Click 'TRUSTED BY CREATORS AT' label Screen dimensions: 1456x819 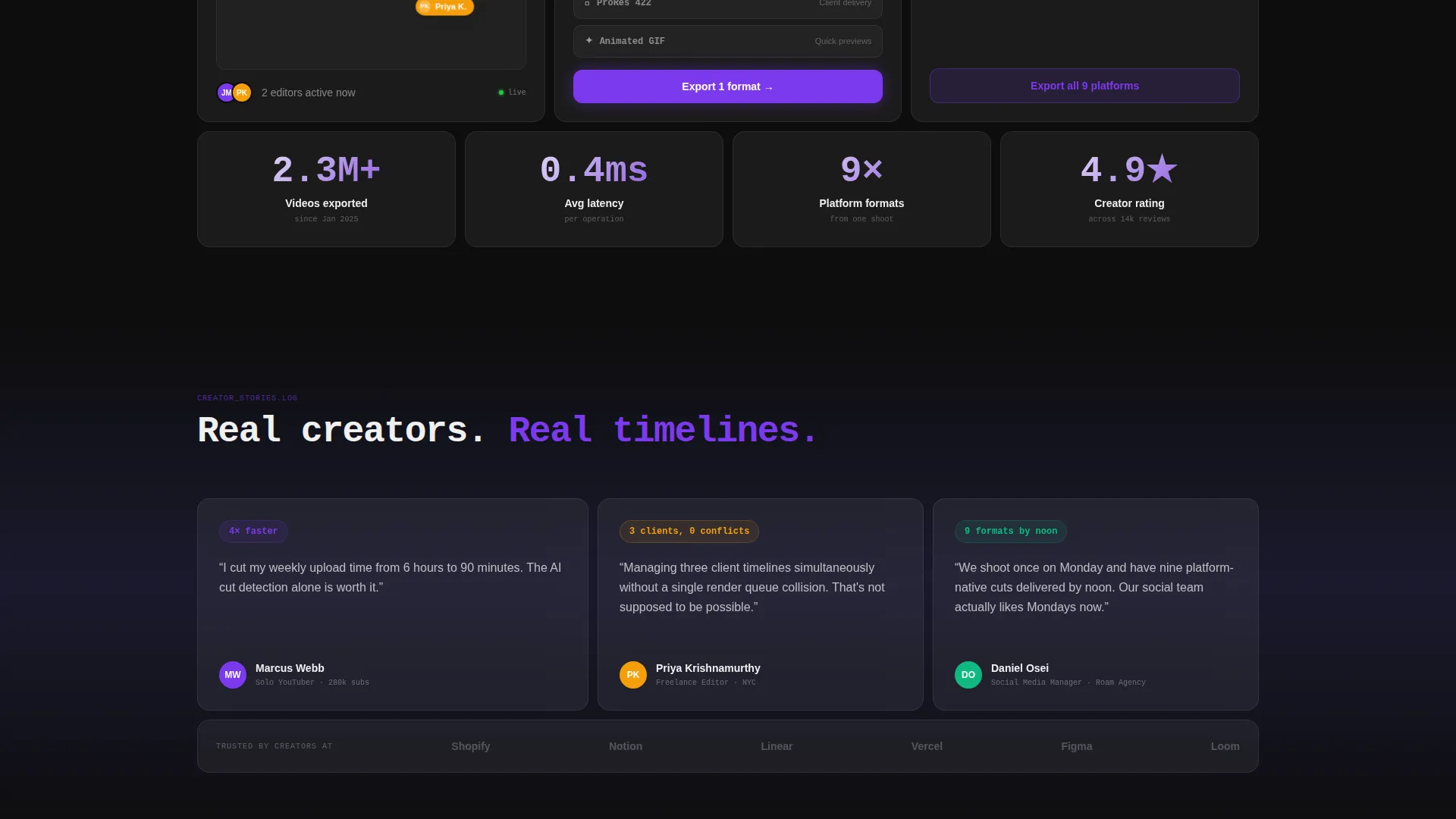coord(275,746)
